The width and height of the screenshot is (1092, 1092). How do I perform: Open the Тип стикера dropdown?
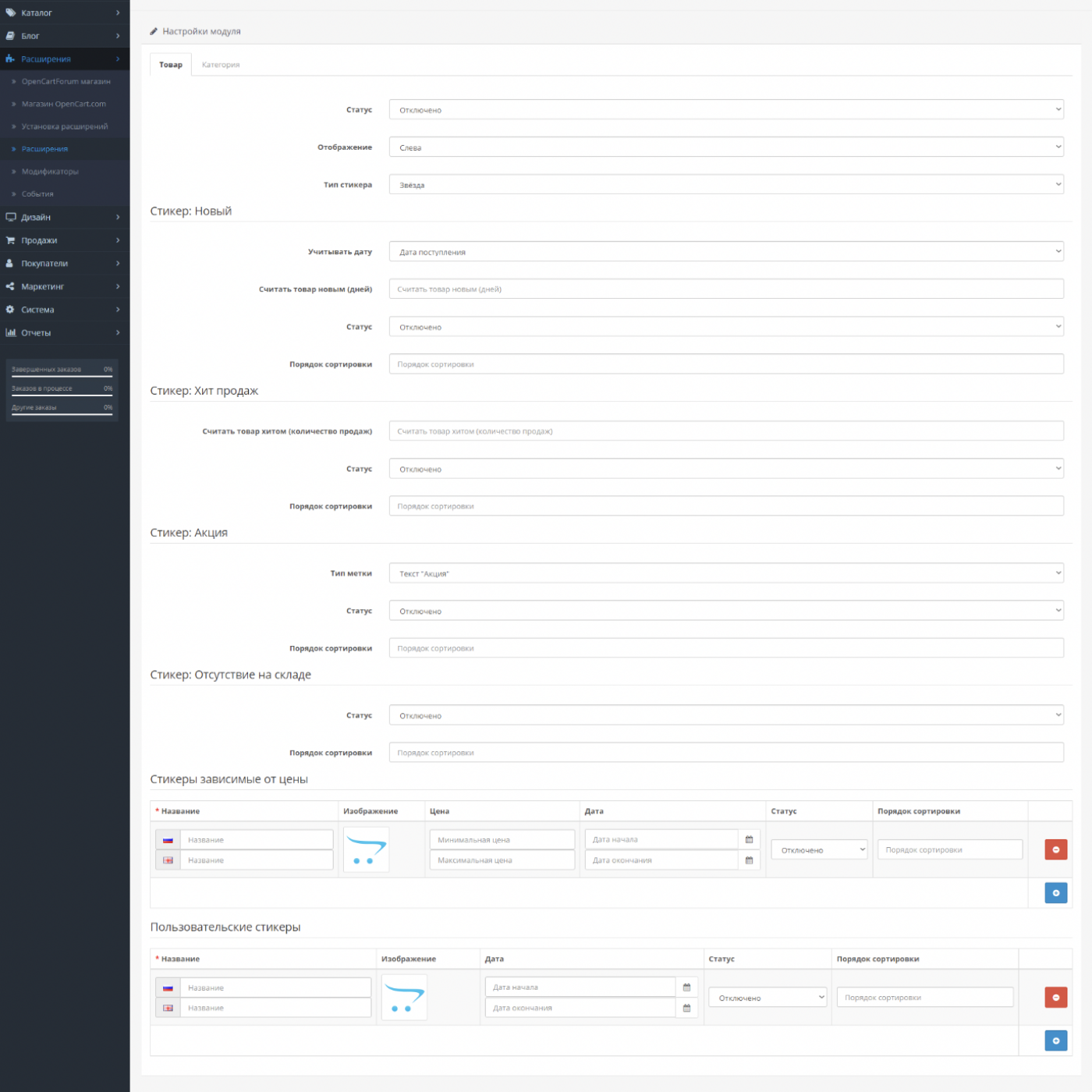725,185
